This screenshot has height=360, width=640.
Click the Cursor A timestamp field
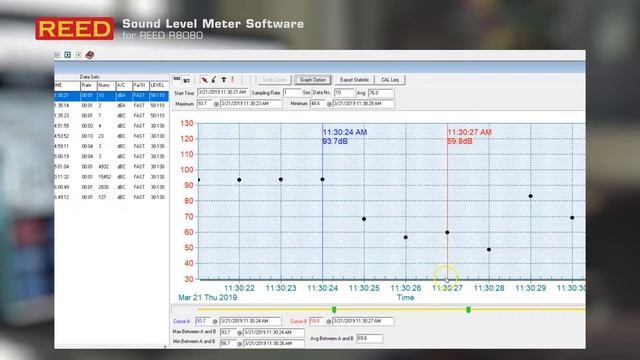point(250,321)
